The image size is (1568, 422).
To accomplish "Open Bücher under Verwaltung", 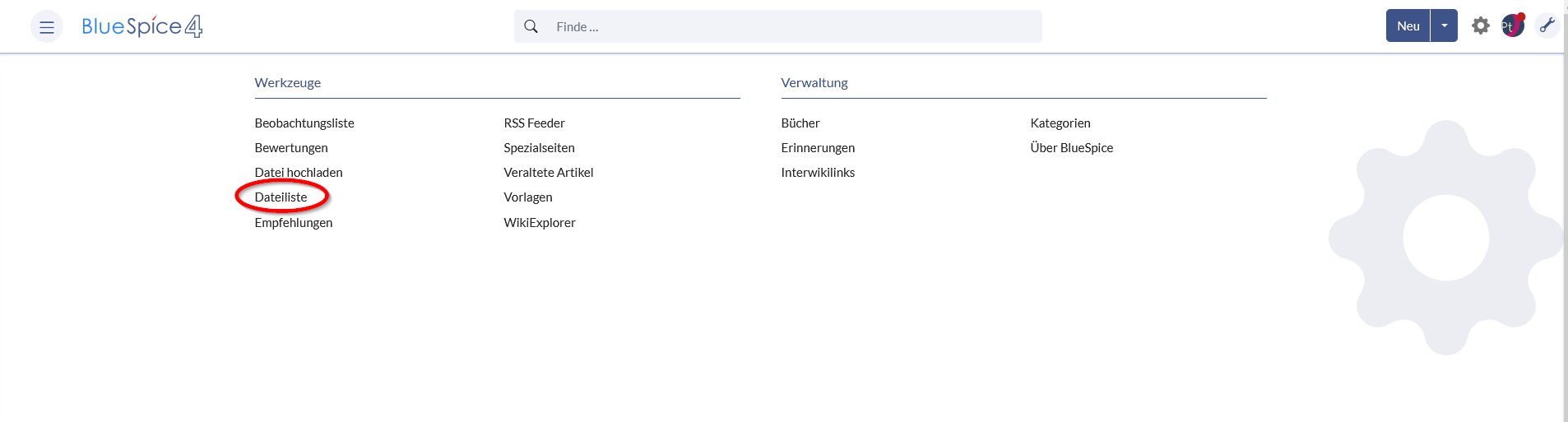I will [800, 123].
